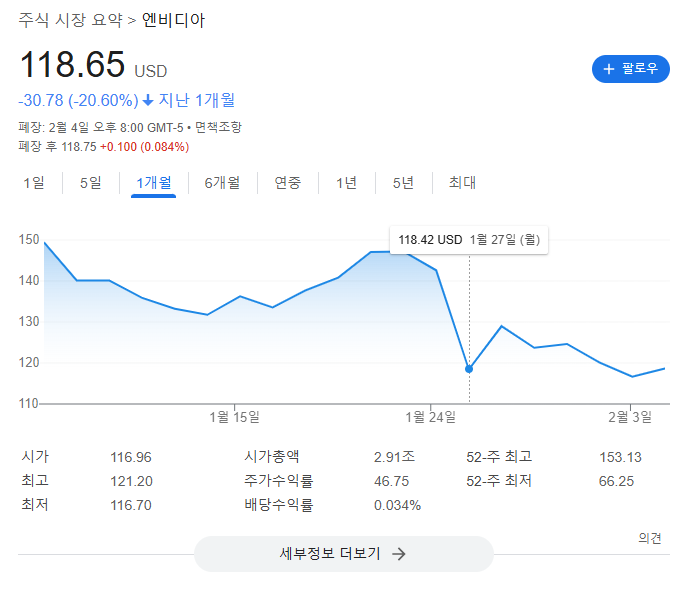The image size is (685, 589).
Task: Click the 최고 value 121.20
Action: [131, 481]
